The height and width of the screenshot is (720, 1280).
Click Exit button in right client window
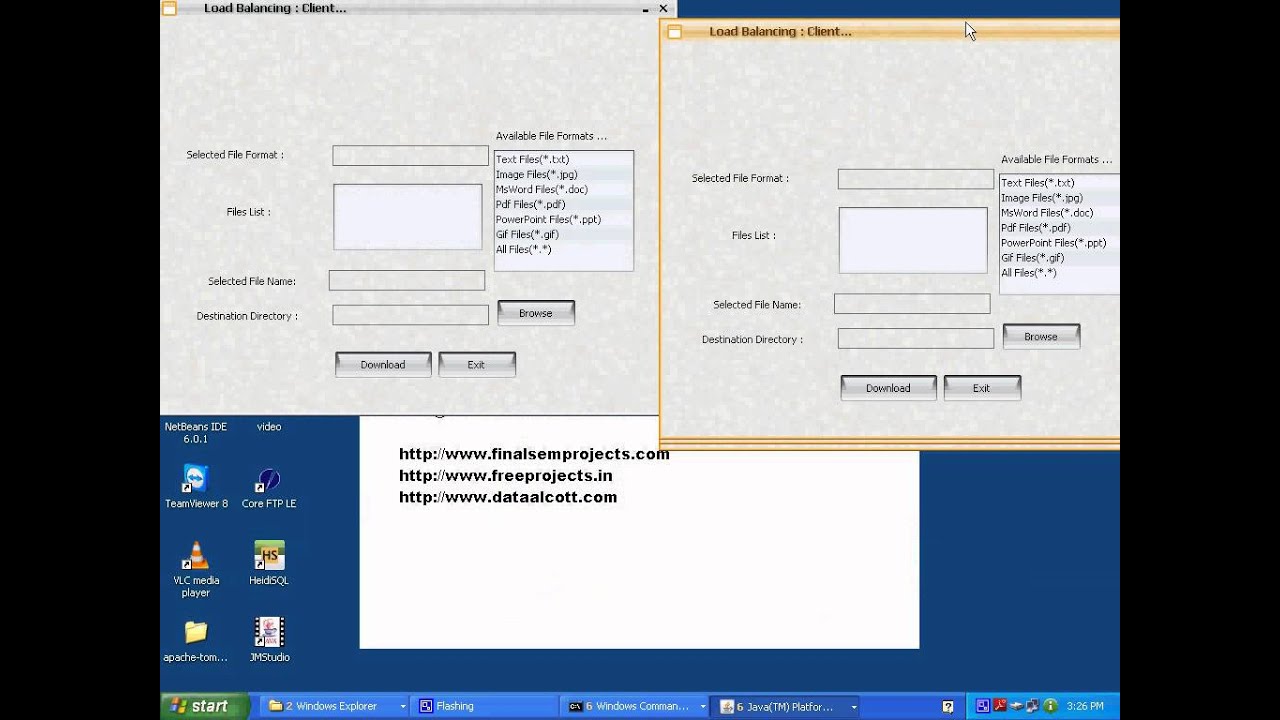click(981, 388)
